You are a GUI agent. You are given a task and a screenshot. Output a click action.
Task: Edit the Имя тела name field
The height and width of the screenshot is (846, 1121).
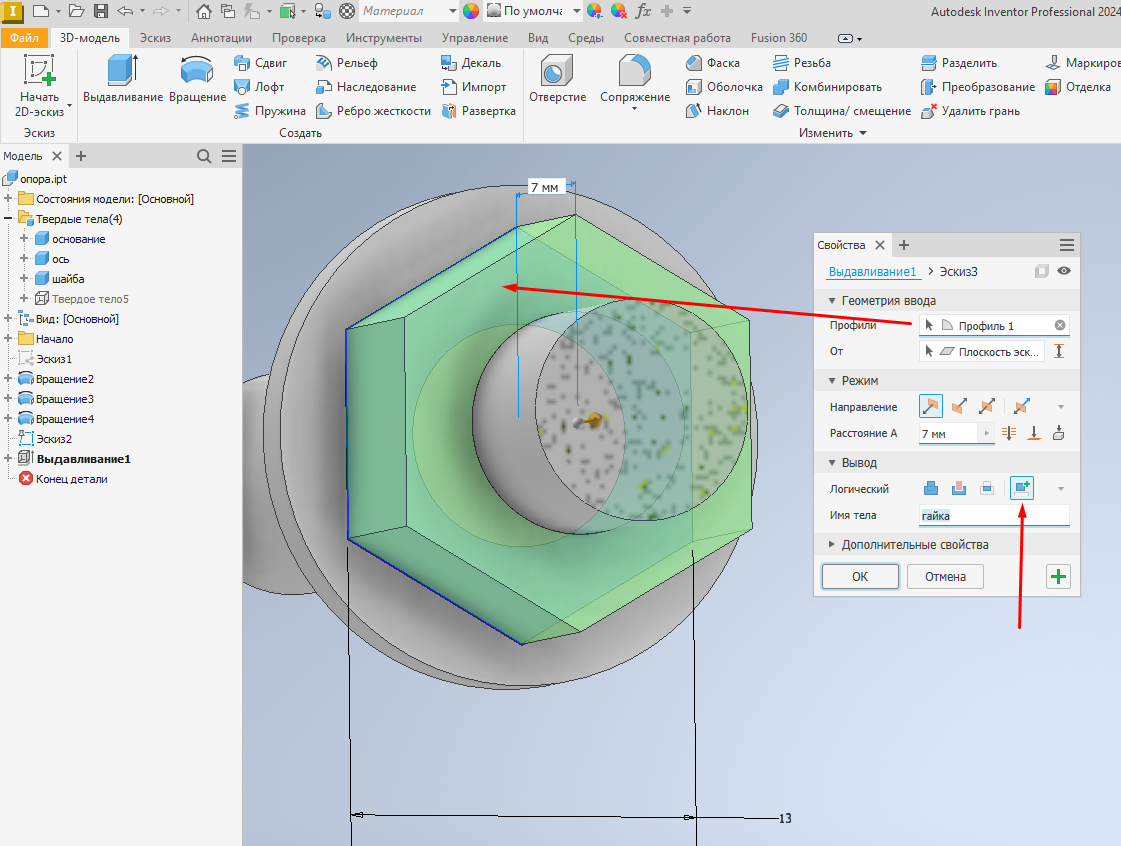coord(994,516)
